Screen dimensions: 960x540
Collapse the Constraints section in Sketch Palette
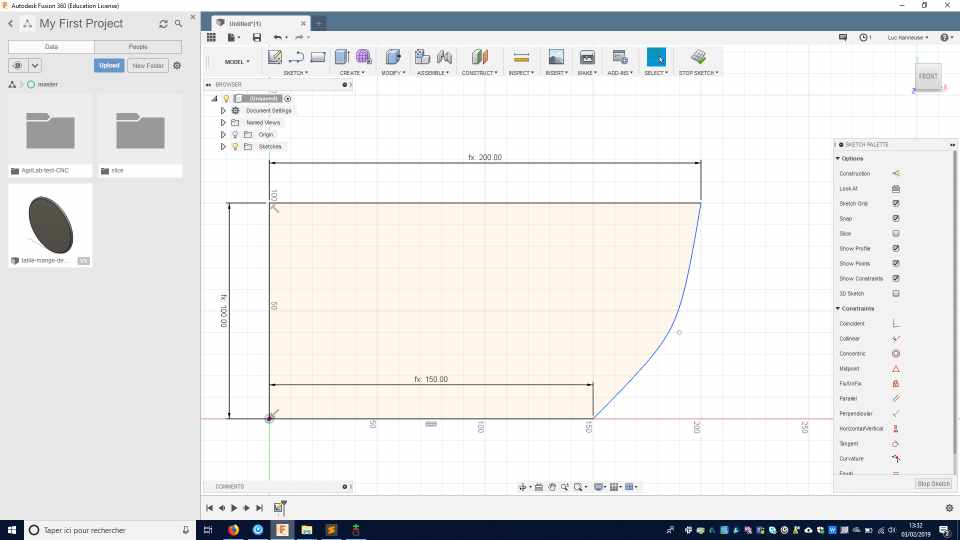[838, 309]
